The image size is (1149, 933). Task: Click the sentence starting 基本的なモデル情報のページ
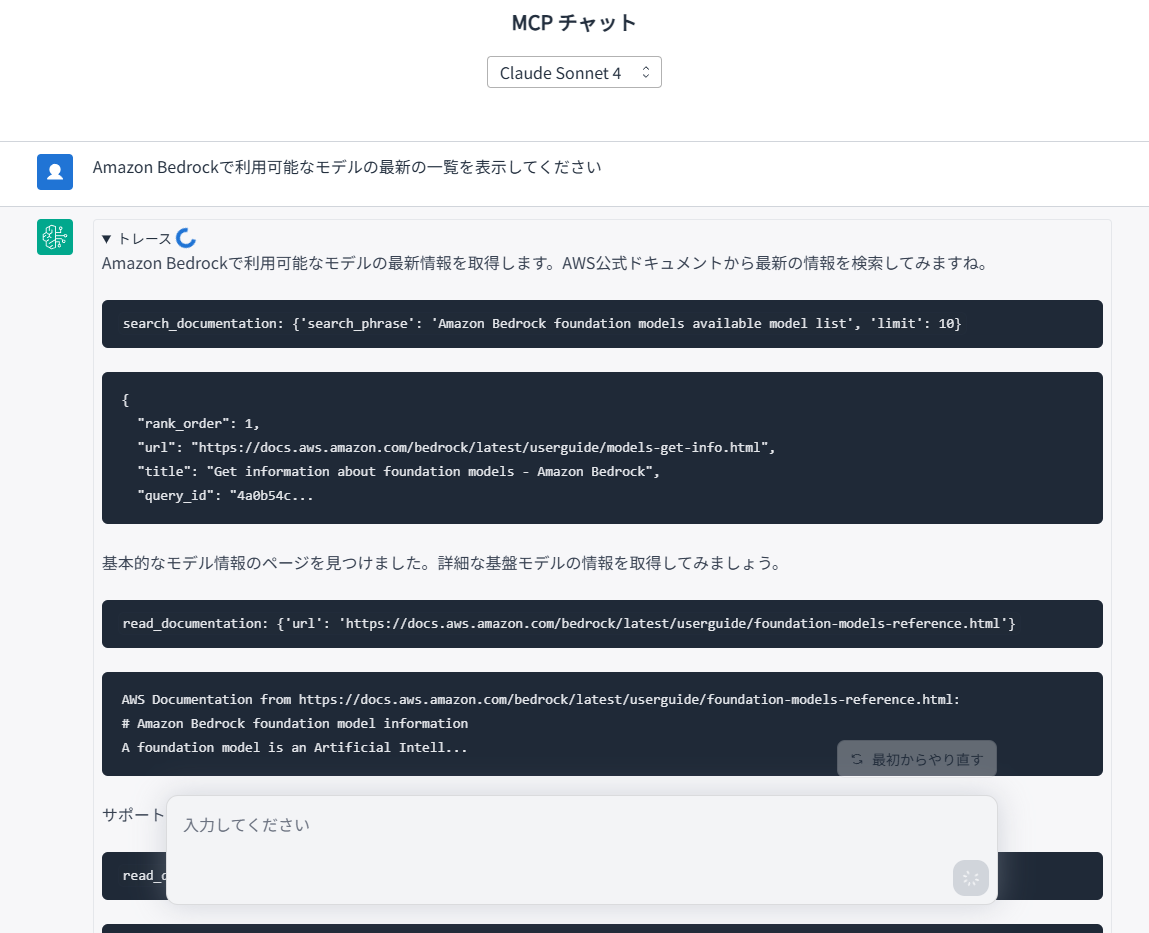coord(443,563)
